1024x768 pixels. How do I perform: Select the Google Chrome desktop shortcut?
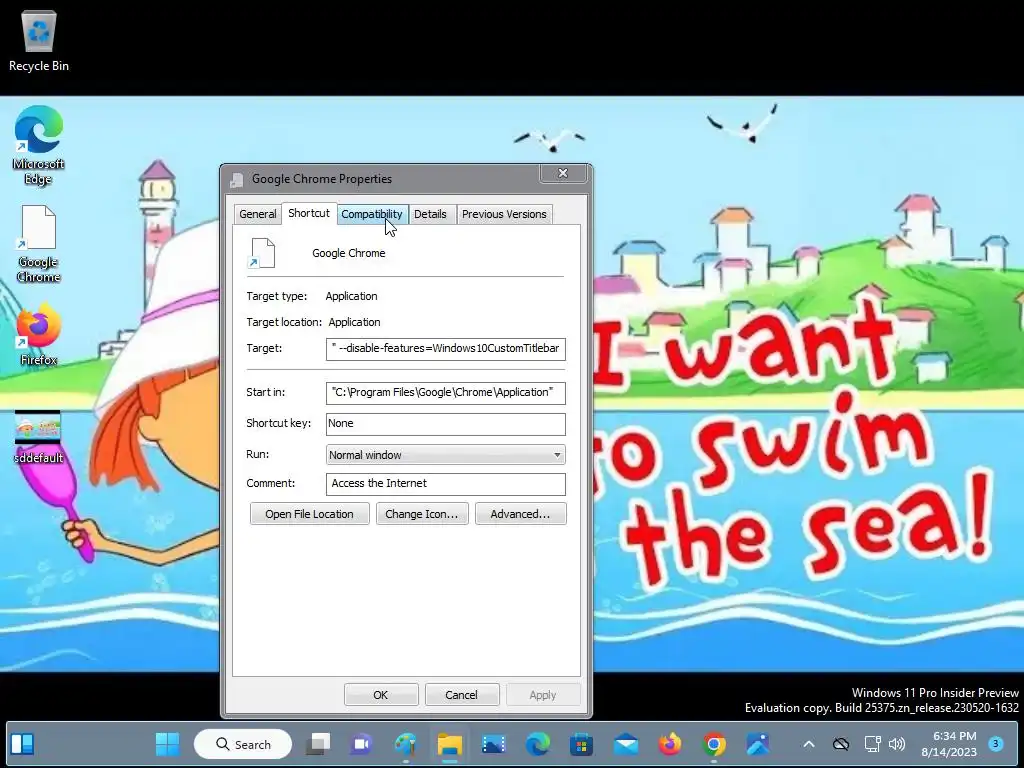click(39, 244)
